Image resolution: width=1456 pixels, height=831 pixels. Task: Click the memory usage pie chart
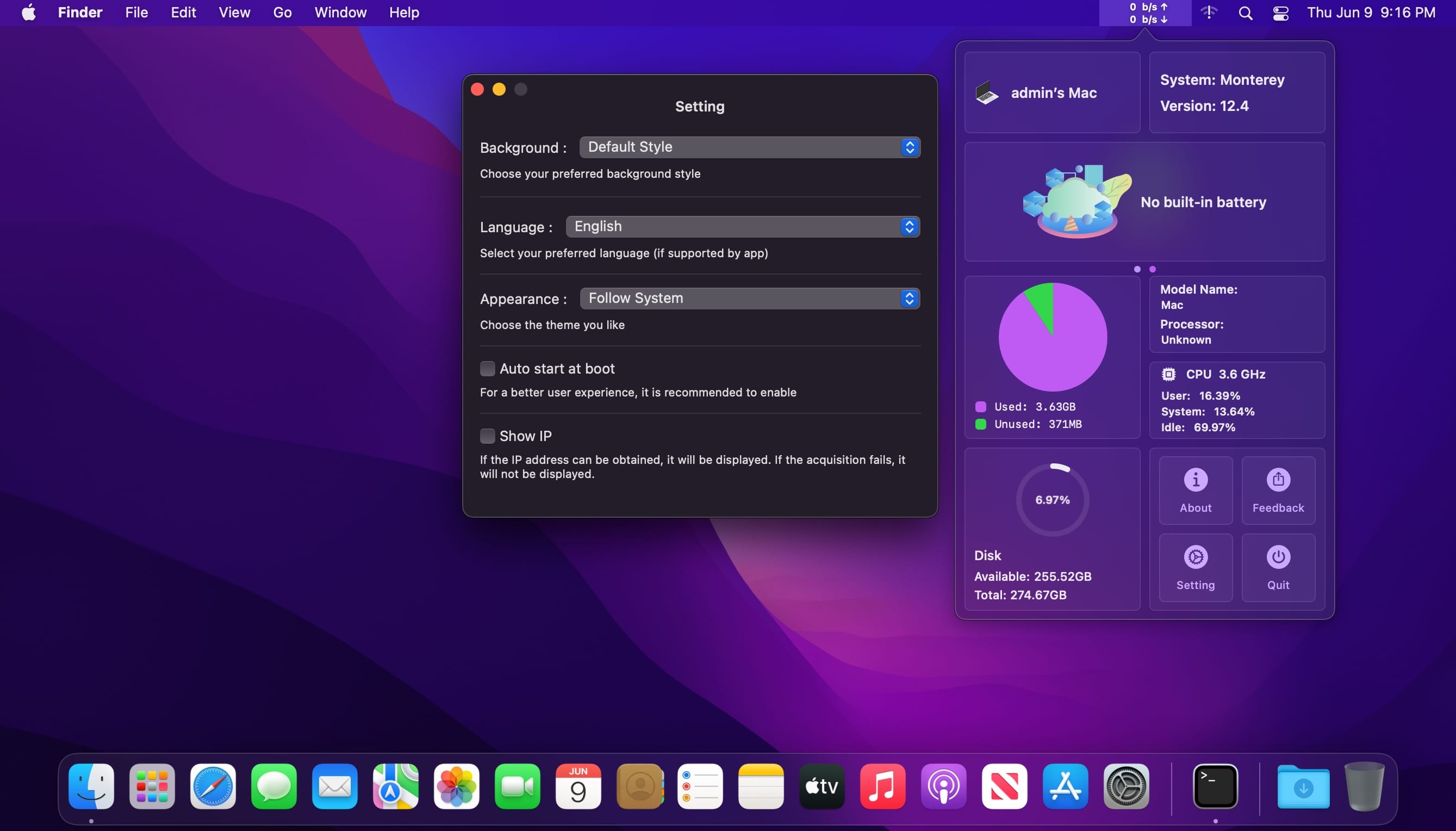pos(1053,337)
